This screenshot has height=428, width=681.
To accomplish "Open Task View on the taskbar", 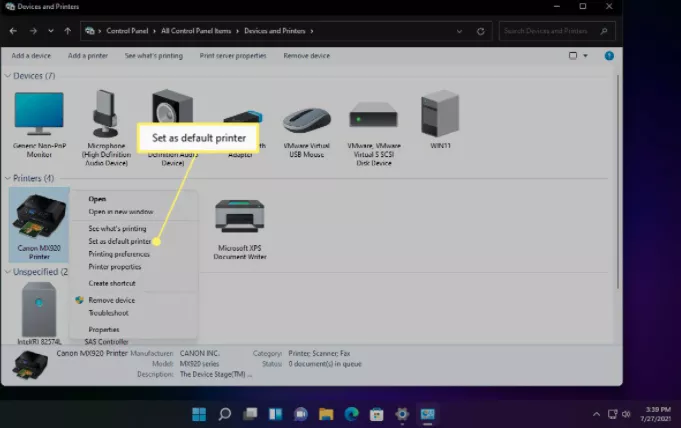I will pos(250,414).
